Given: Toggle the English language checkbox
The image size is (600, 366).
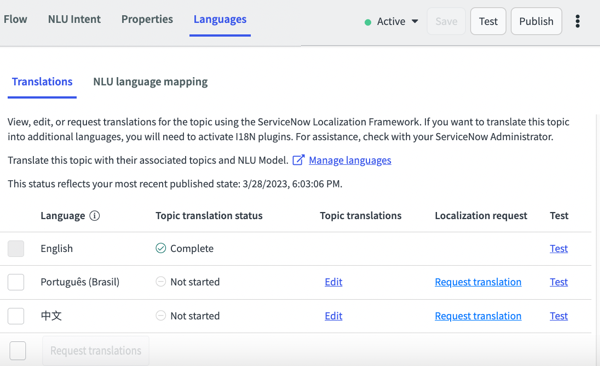Looking at the screenshot, I should 16,248.
